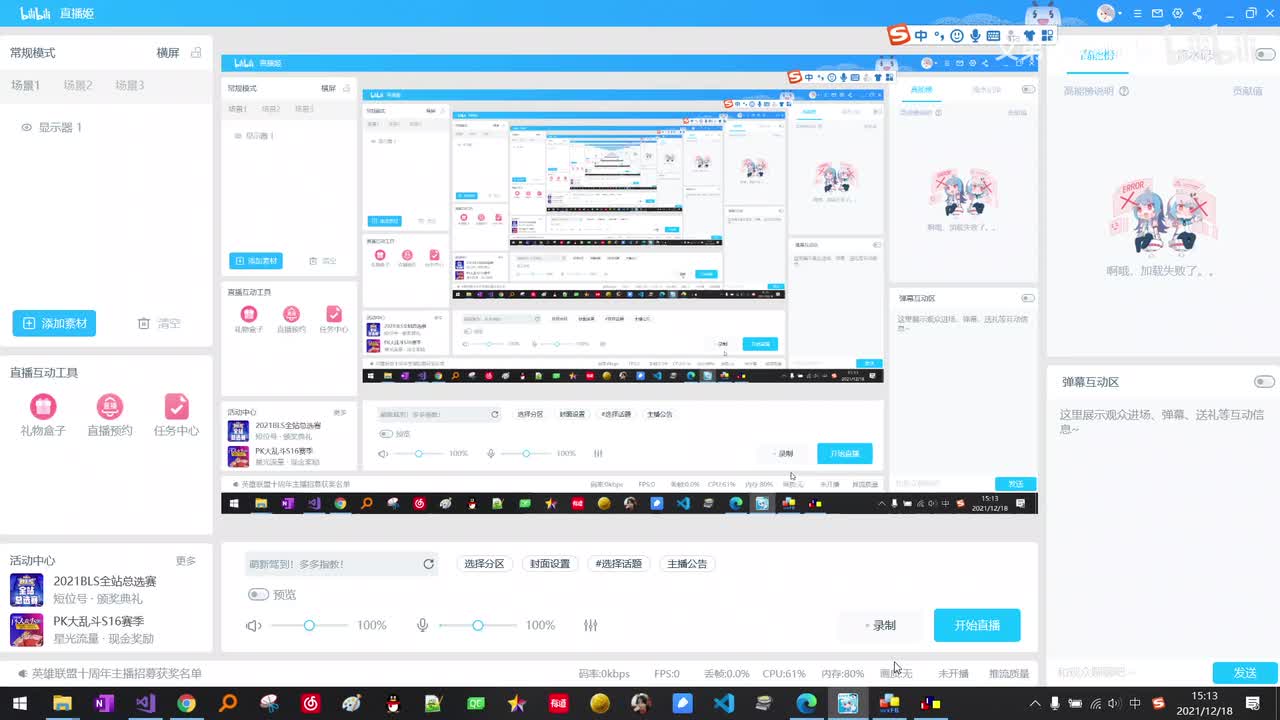Expand the dropdown arrow beside the avatar
The width and height of the screenshot is (1280, 720).
pos(1120,14)
